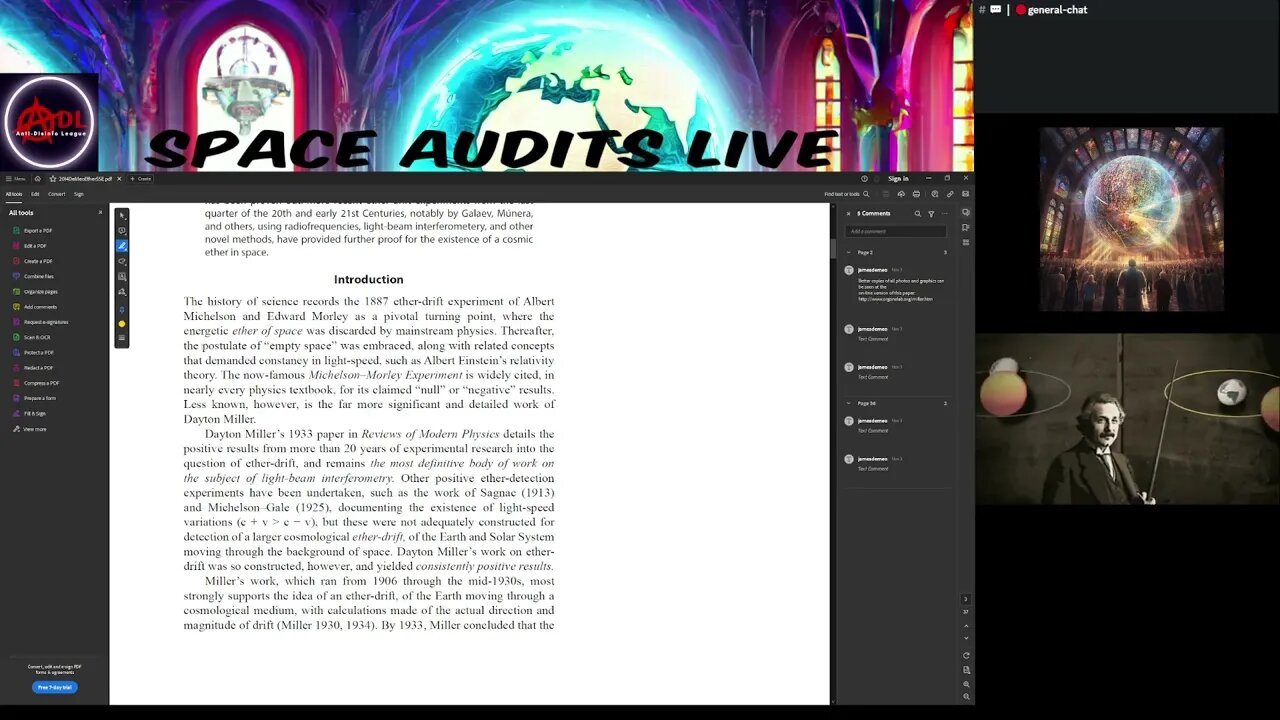Open the Acrobat Menu
The width and height of the screenshot is (1280, 720).
15,179
